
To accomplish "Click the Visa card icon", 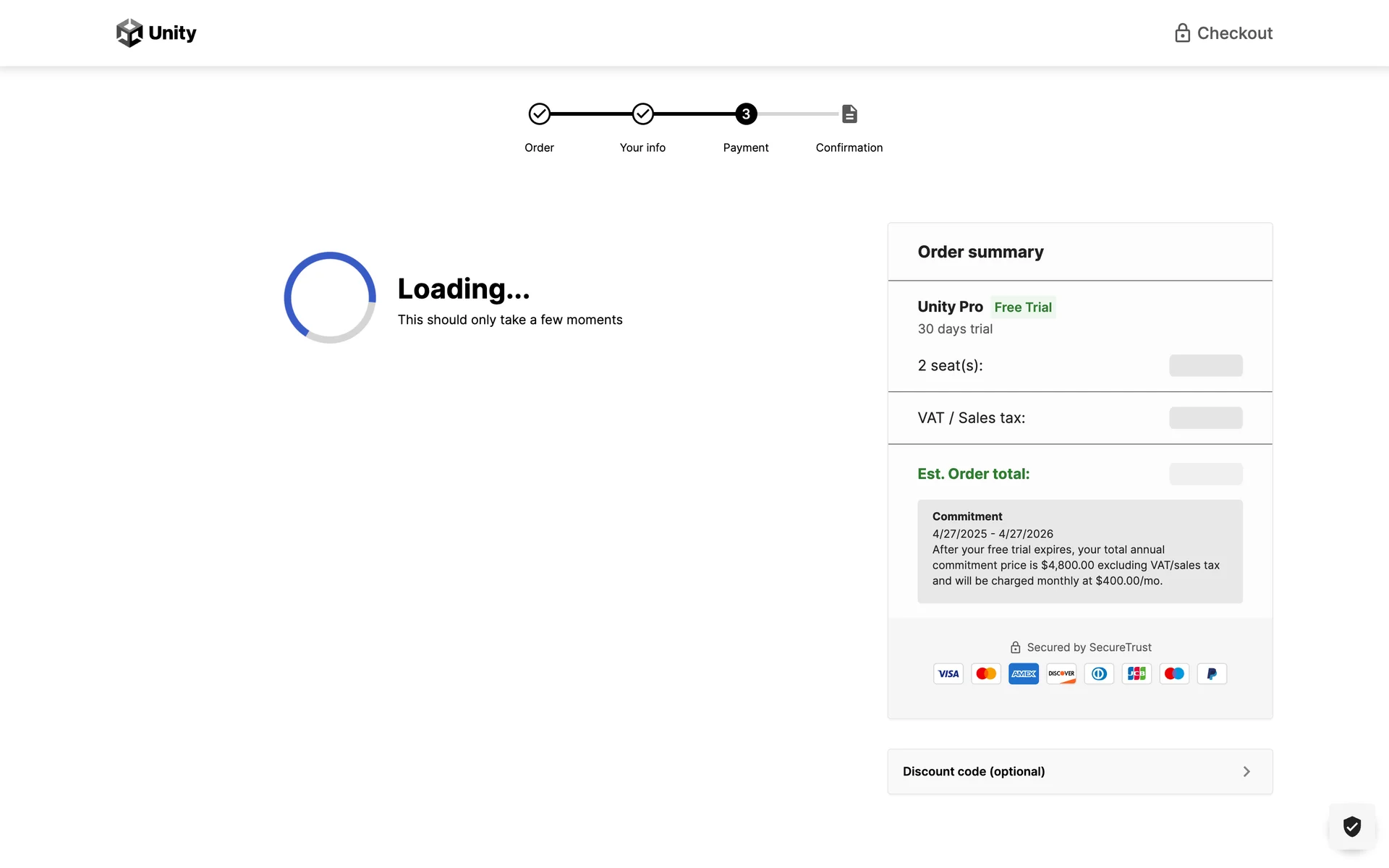I will [948, 673].
